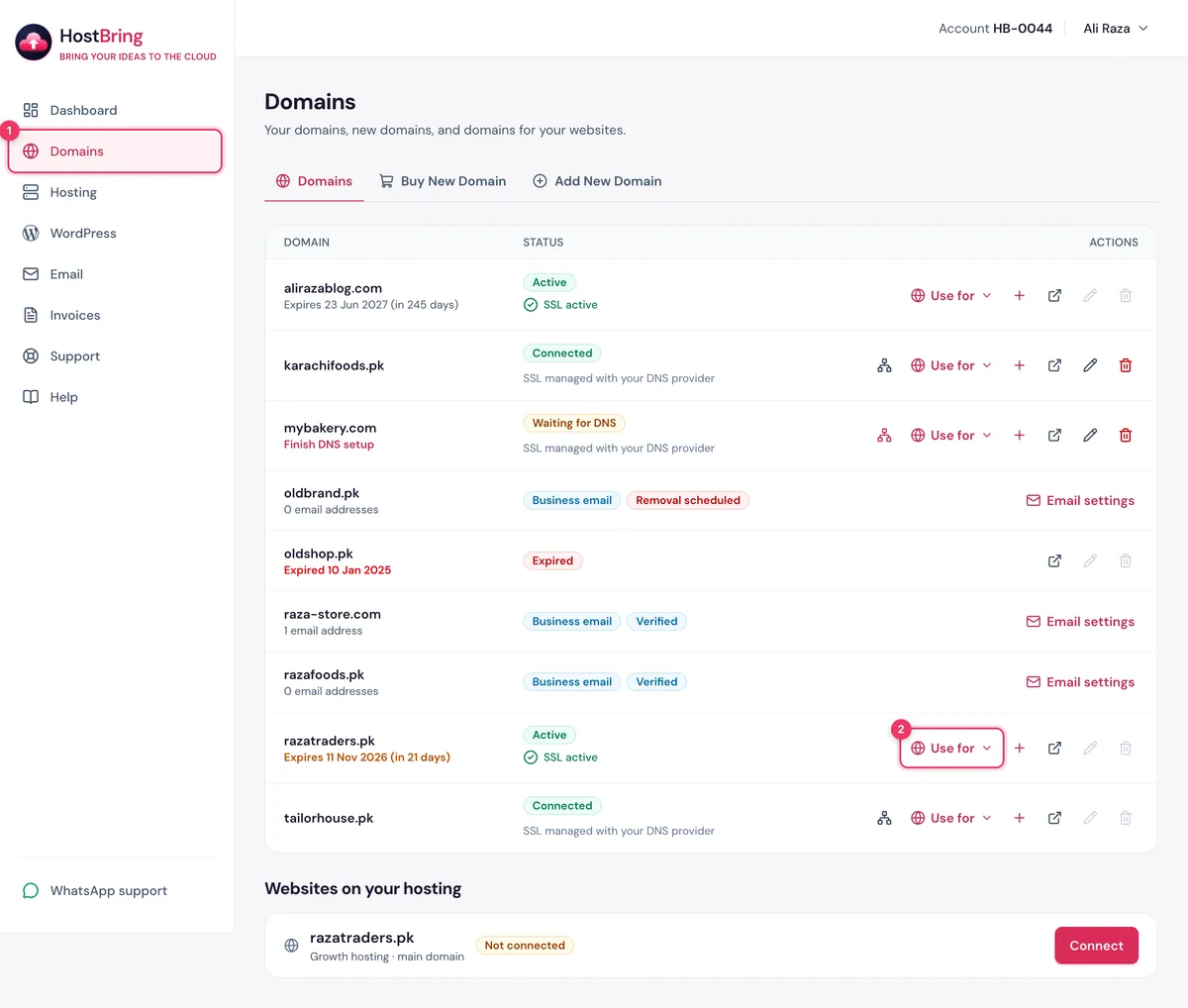Image resolution: width=1188 pixels, height=1008 pixels.
Task: Delete karachifoods.pk with the trash icon
Action: [x=1126, y=365]
